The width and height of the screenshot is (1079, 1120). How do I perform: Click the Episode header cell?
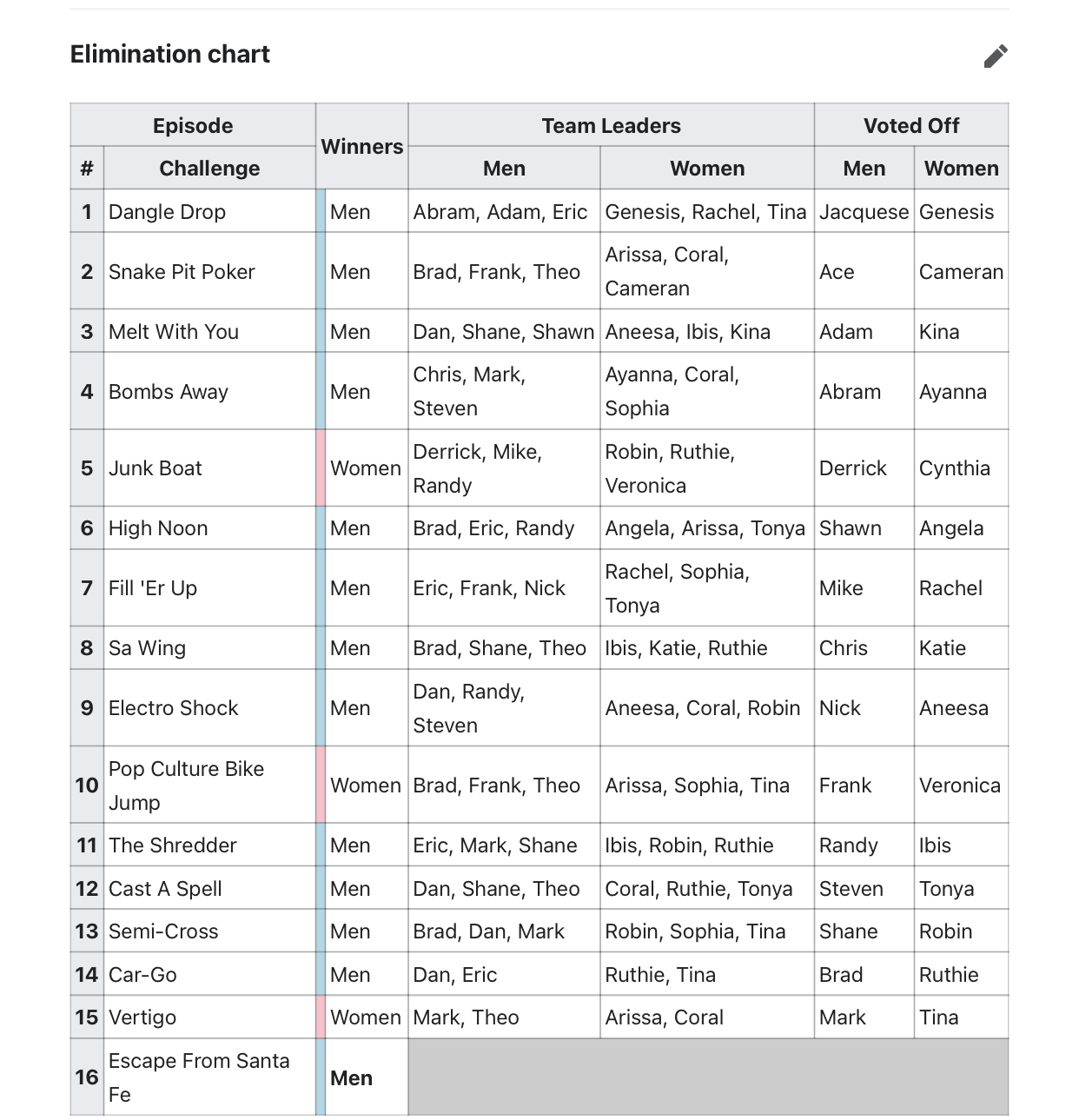point(193,125)
